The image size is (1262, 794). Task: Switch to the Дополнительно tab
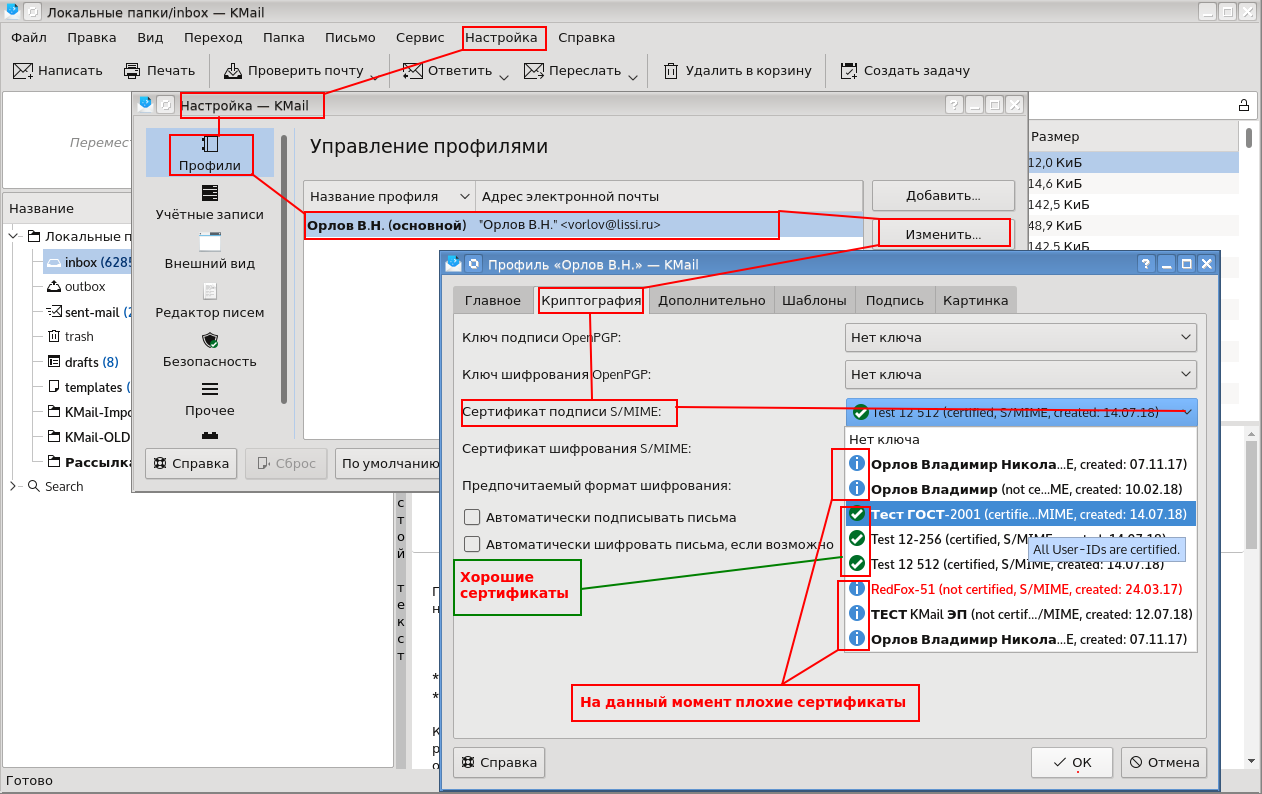(711, 300)
